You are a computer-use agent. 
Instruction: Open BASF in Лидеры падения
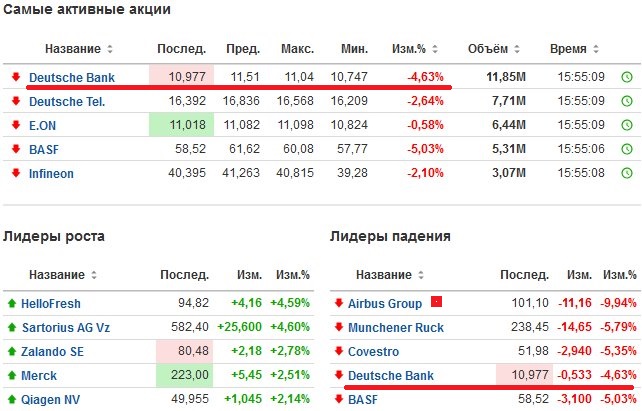pyautogui.click(x=363, y=400)
